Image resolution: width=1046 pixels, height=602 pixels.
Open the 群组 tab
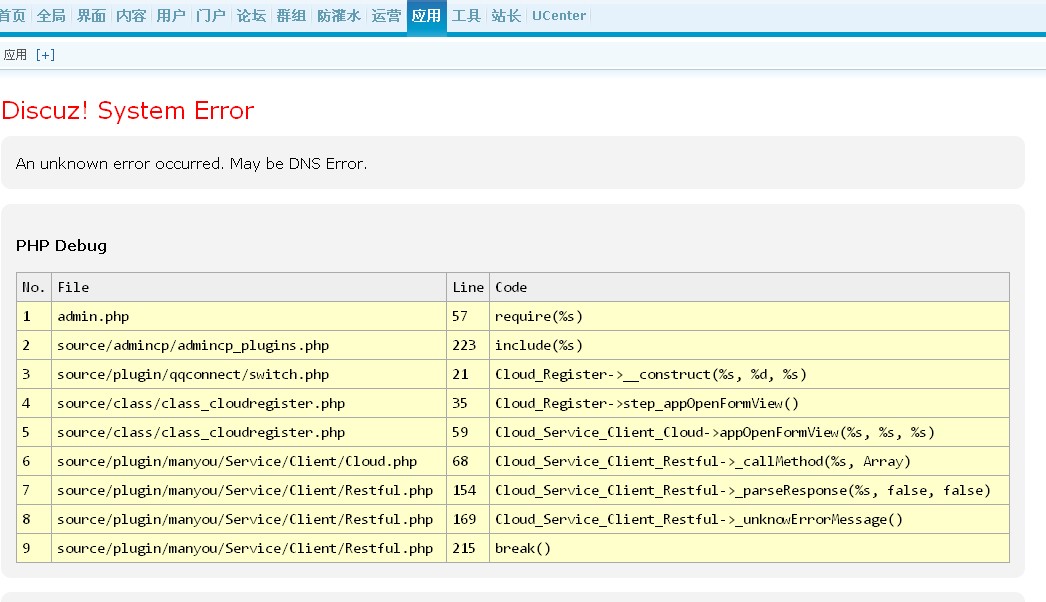[x=291, y=16]
